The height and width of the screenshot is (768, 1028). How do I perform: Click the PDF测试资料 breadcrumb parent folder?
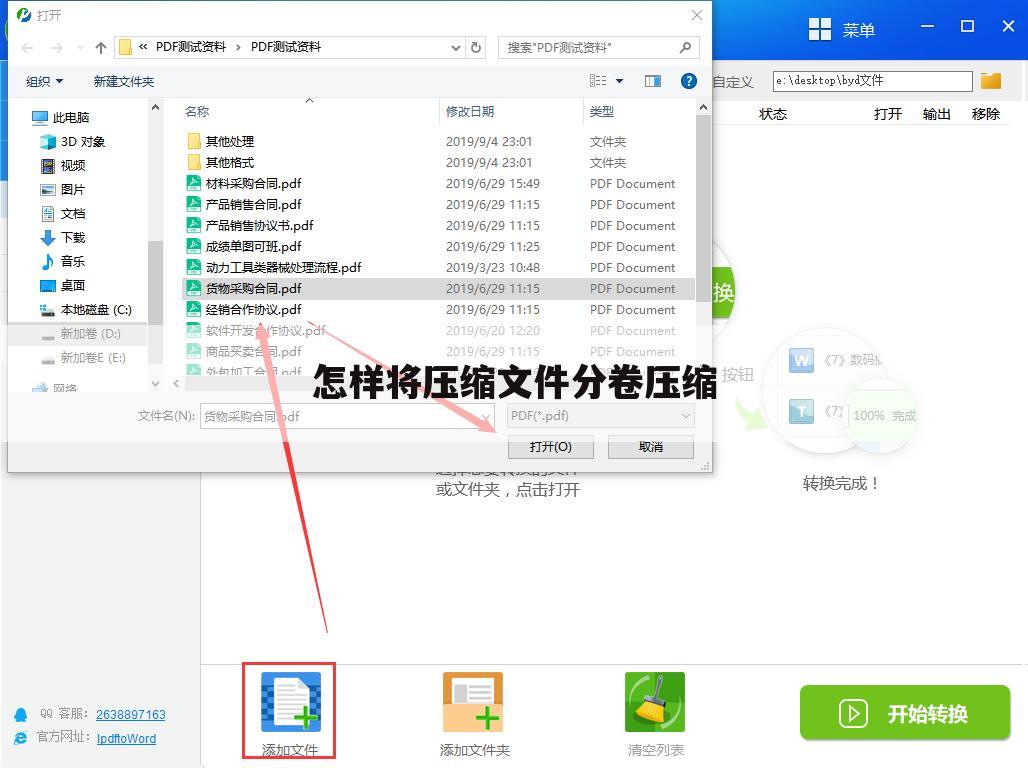[x=191, y=47]
